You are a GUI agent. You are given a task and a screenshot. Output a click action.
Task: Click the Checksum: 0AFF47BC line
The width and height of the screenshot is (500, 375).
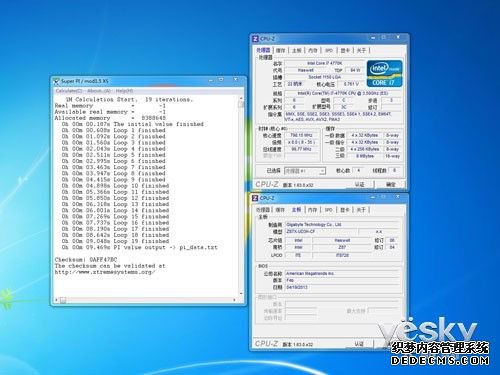86,259
